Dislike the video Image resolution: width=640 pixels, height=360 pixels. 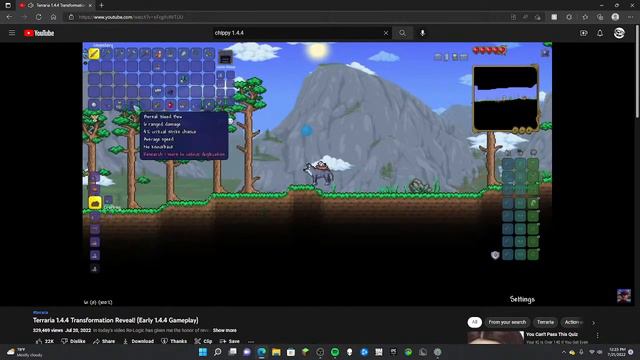(x=73, y=341)
